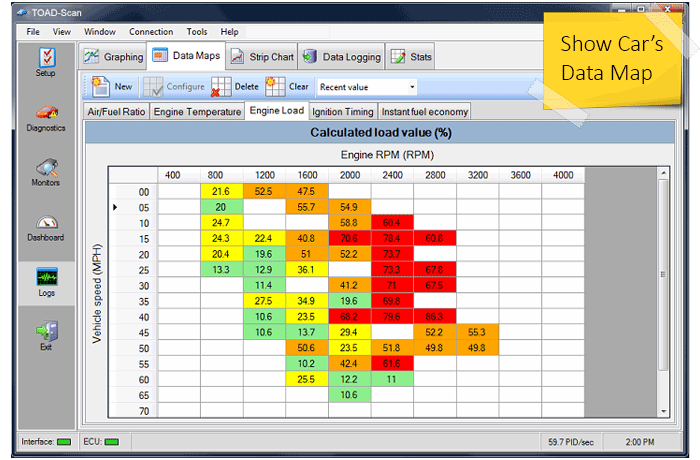Open the File menu
The image size is (700, 460).
[33, 32]
